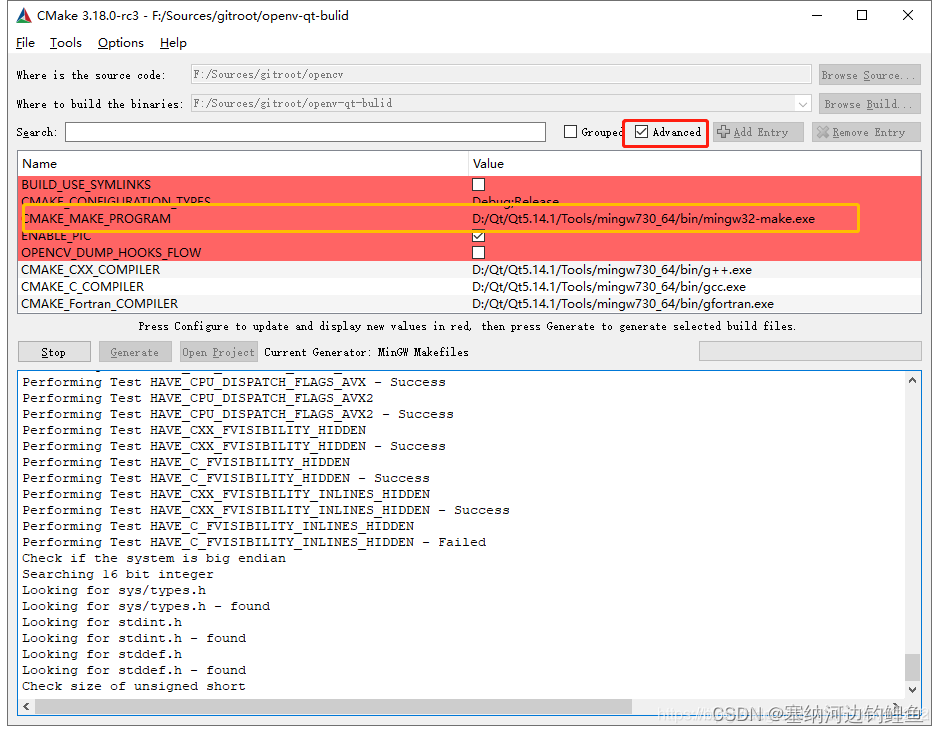Select the BUILD_USE_SYMLINKS row name

(86, 184)
